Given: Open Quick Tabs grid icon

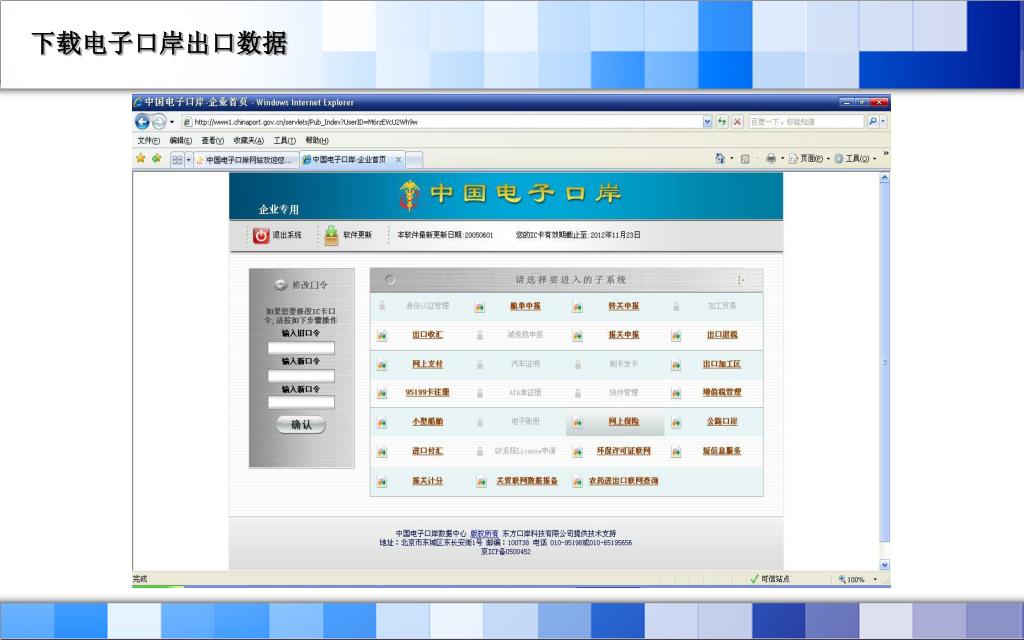Looking at the screenshot, I should (177, 159).
